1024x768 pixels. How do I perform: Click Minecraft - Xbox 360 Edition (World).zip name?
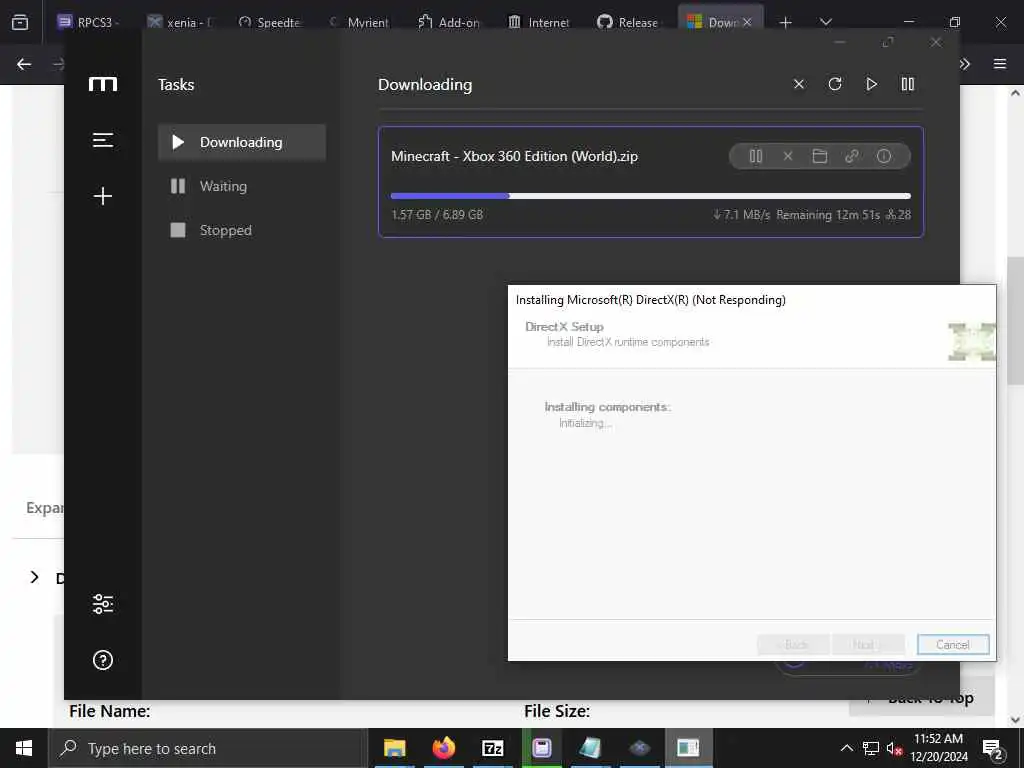pos(515,156)
